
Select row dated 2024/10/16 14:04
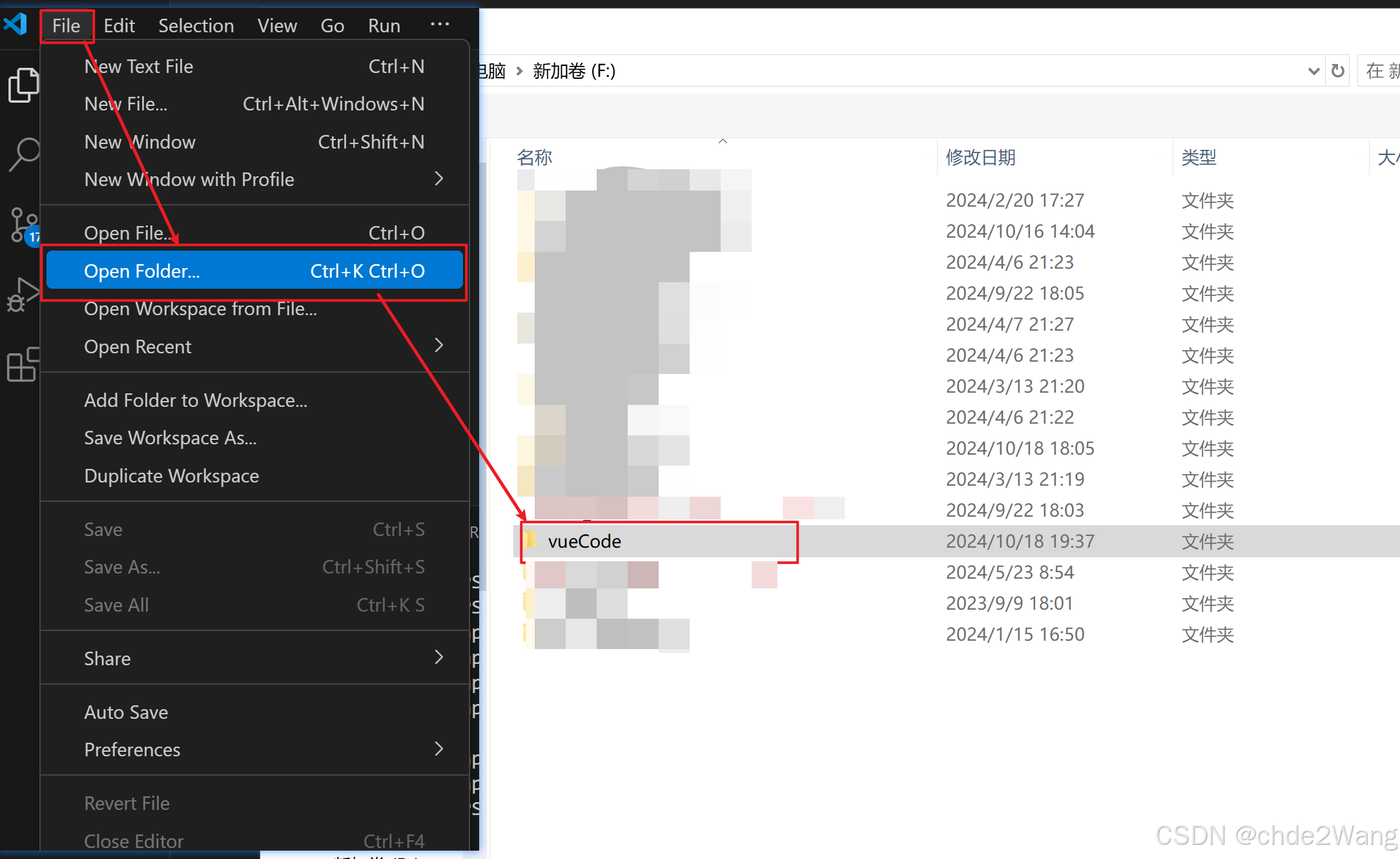pos(956,231)
